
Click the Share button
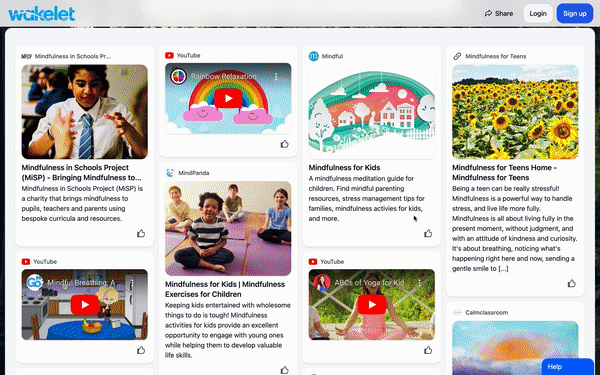pos(499,13)
